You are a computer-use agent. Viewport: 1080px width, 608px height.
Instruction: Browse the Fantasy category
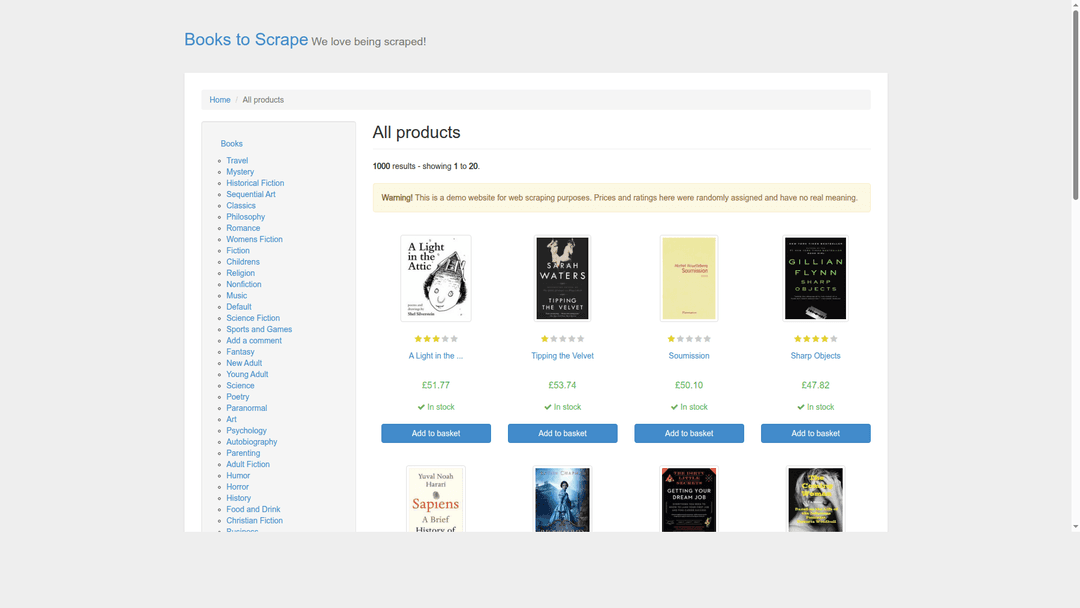click(x=240, y=352)
